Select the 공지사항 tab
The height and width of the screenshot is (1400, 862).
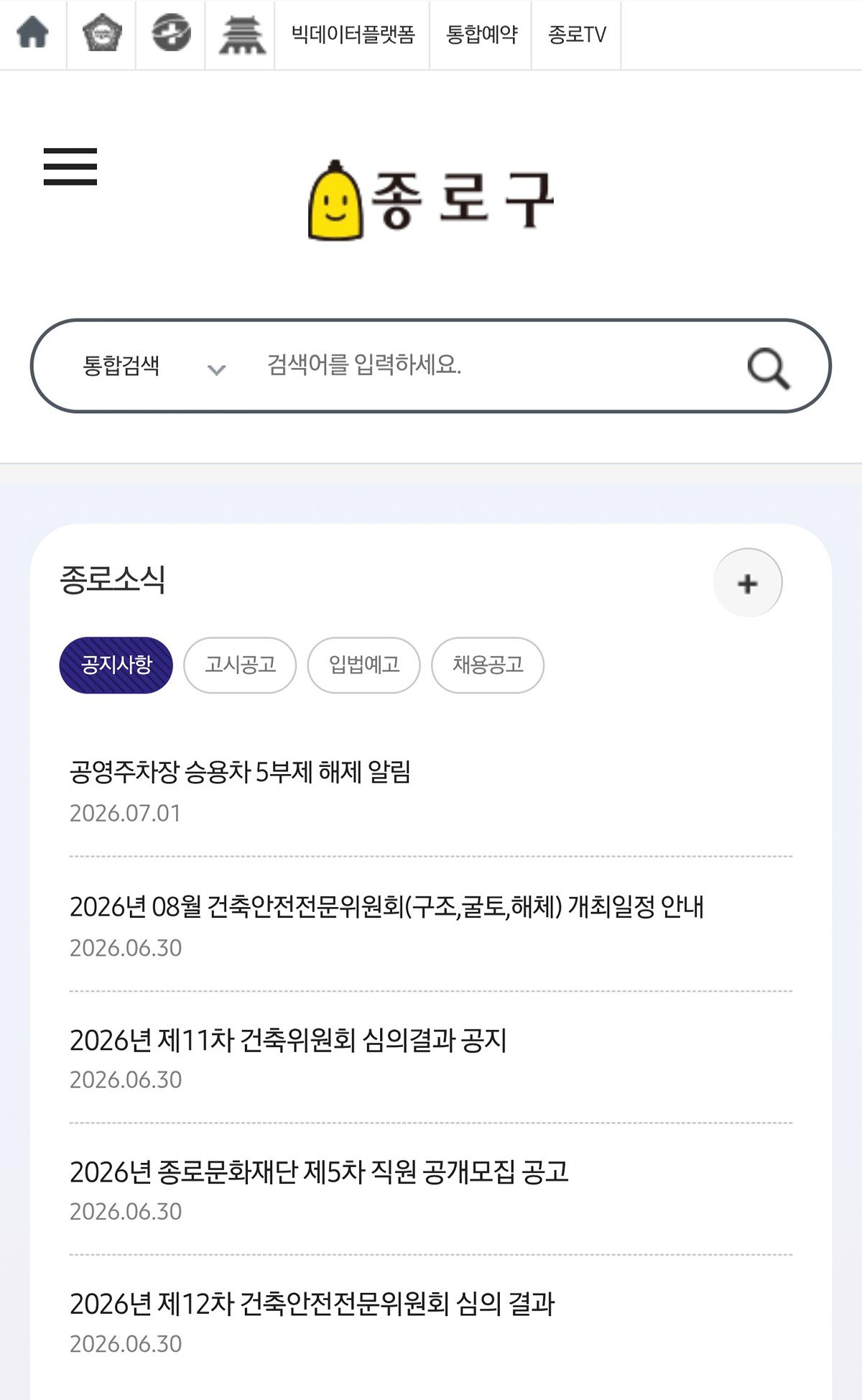(x=116, y=665)
